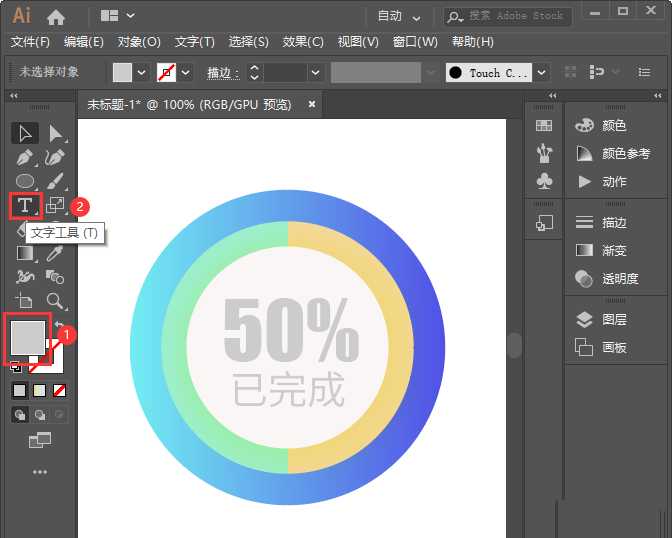Click the Home icon
Image resolution: width=672 pixels, height=538 pixels.
(x=56, y=17)
